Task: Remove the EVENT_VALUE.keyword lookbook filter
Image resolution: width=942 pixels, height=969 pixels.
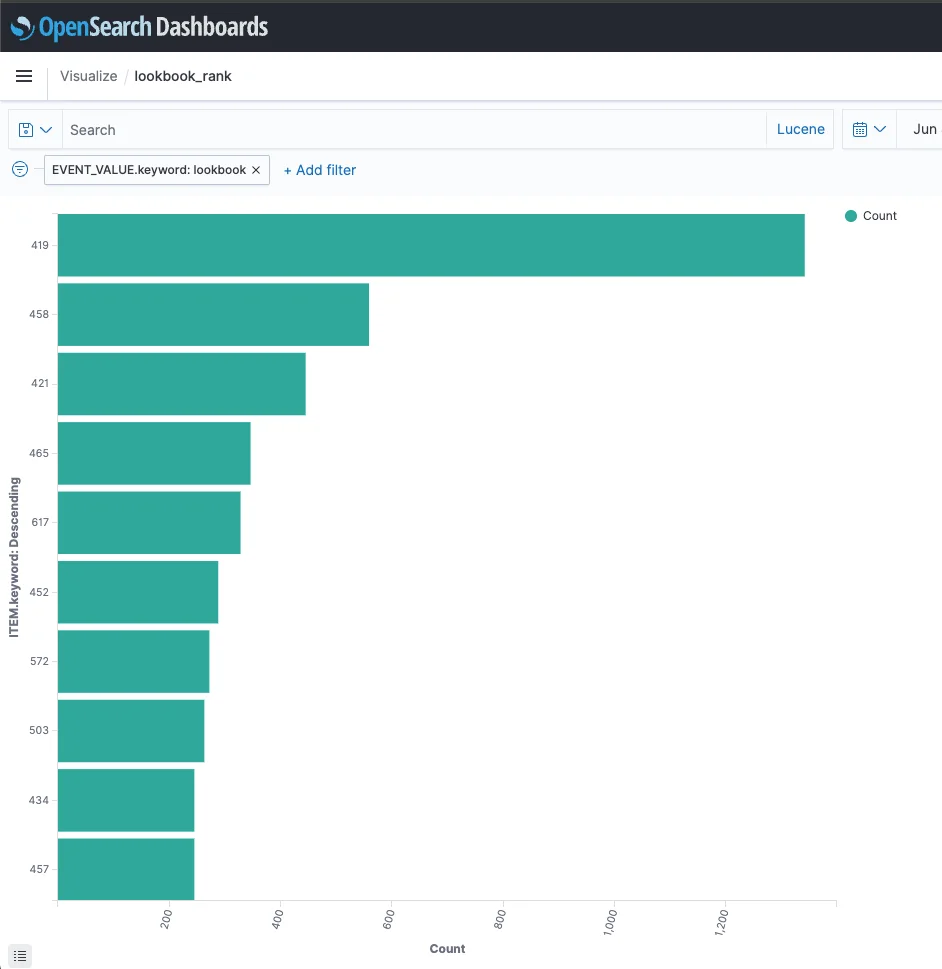Action: pos(256,170)
